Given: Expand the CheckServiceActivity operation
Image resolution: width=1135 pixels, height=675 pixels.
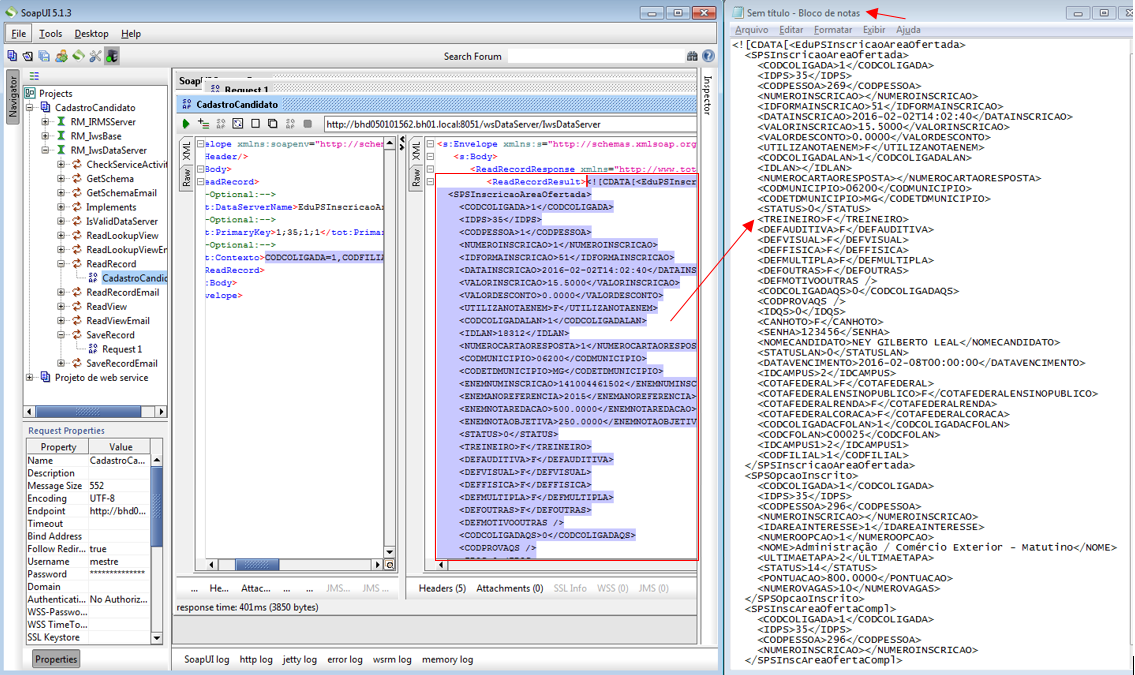Looking at the screenshot, I should click(61, 164).
